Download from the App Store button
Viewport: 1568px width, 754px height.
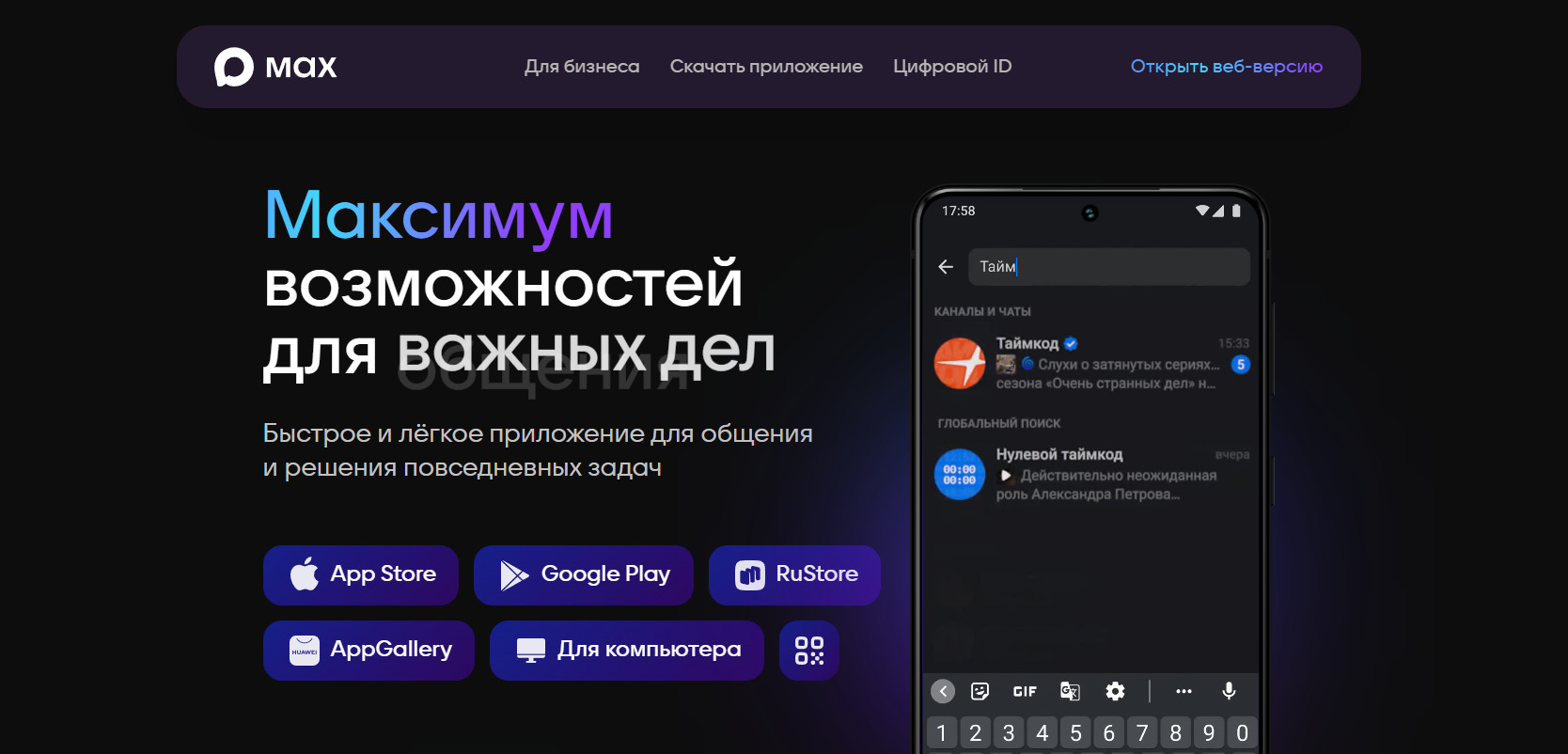click(x=361, y=574)
